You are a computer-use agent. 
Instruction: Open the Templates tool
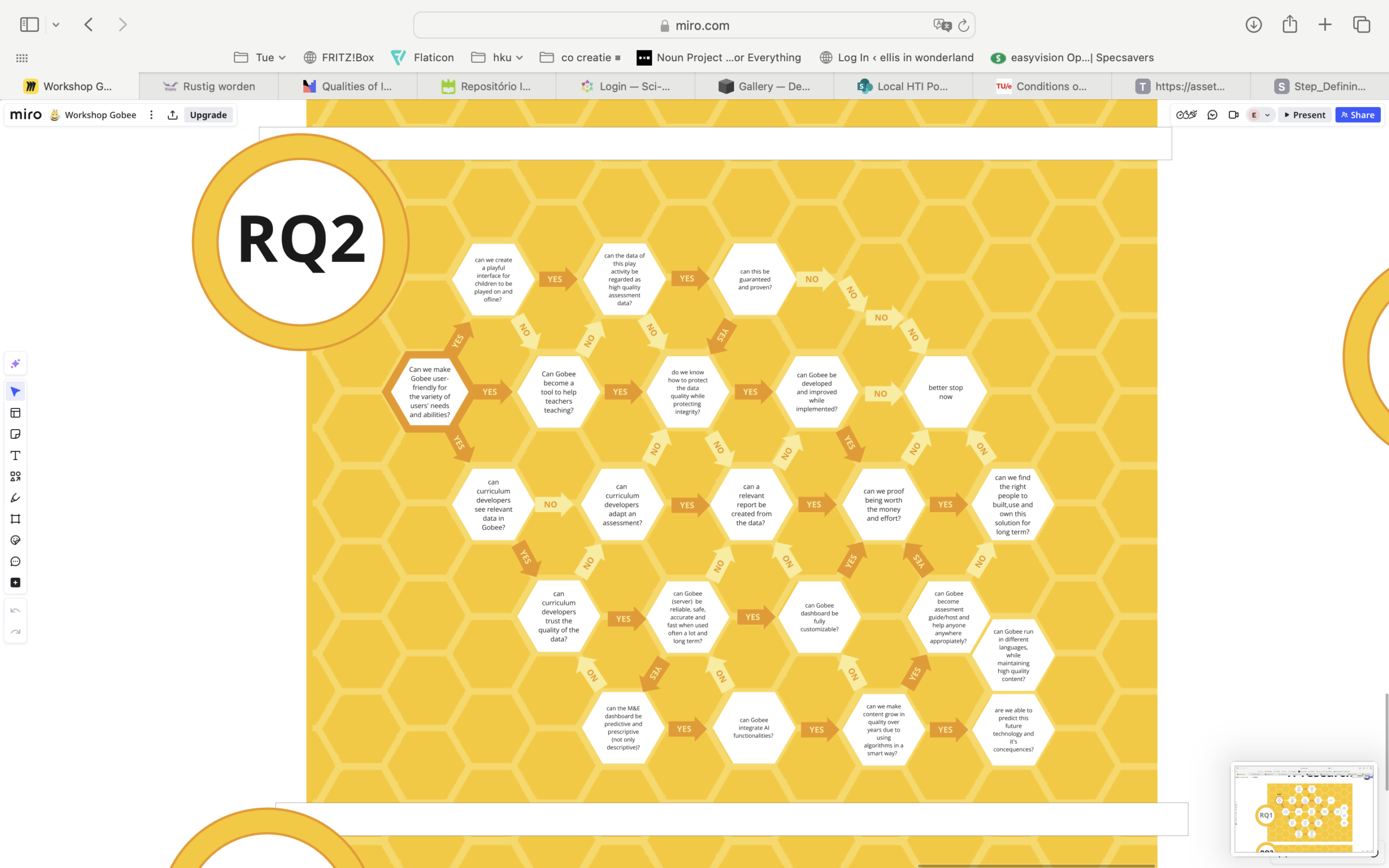tap(16, 413)
